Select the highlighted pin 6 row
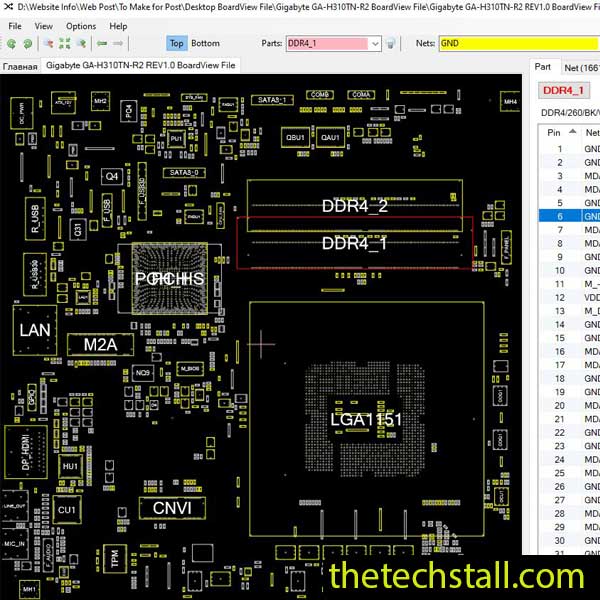The height and width of the screenshot is (600, 600). (x=569, y=216)
